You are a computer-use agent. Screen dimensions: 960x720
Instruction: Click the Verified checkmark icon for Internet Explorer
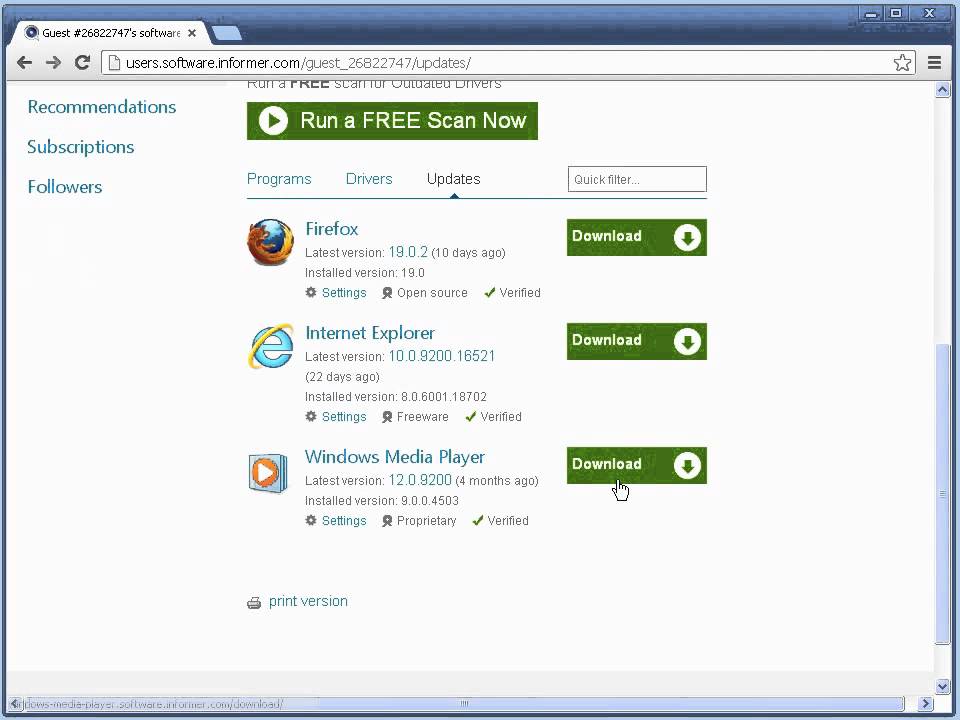[471, 416]
